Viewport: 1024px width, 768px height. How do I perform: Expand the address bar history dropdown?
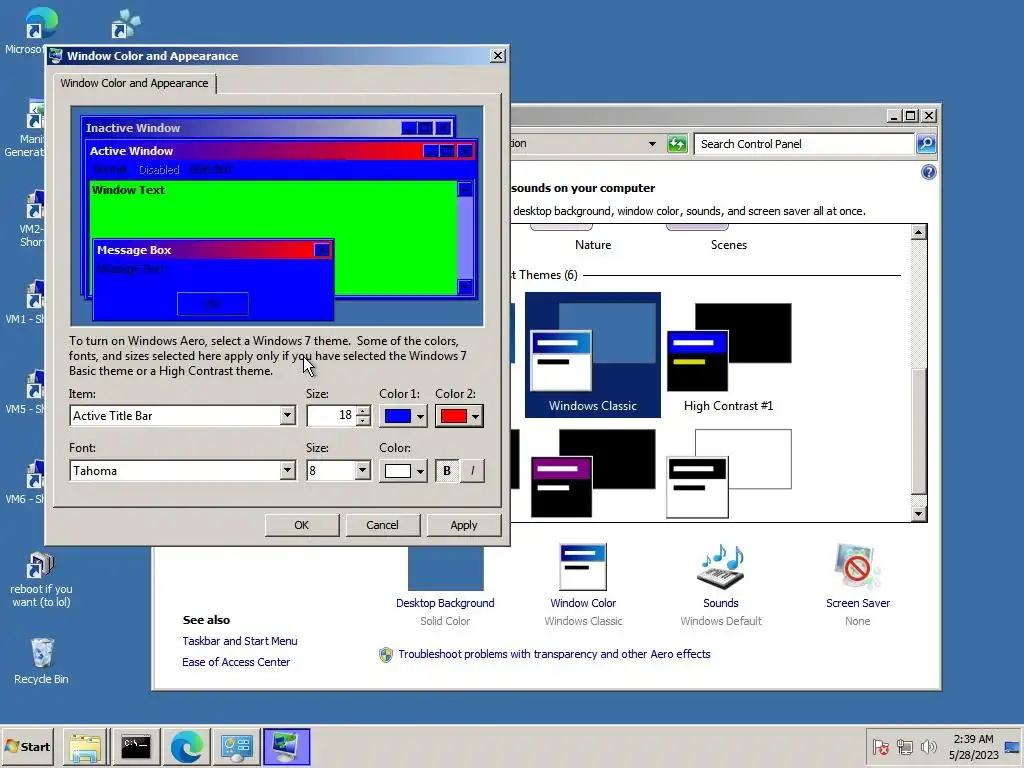[652, 144]
